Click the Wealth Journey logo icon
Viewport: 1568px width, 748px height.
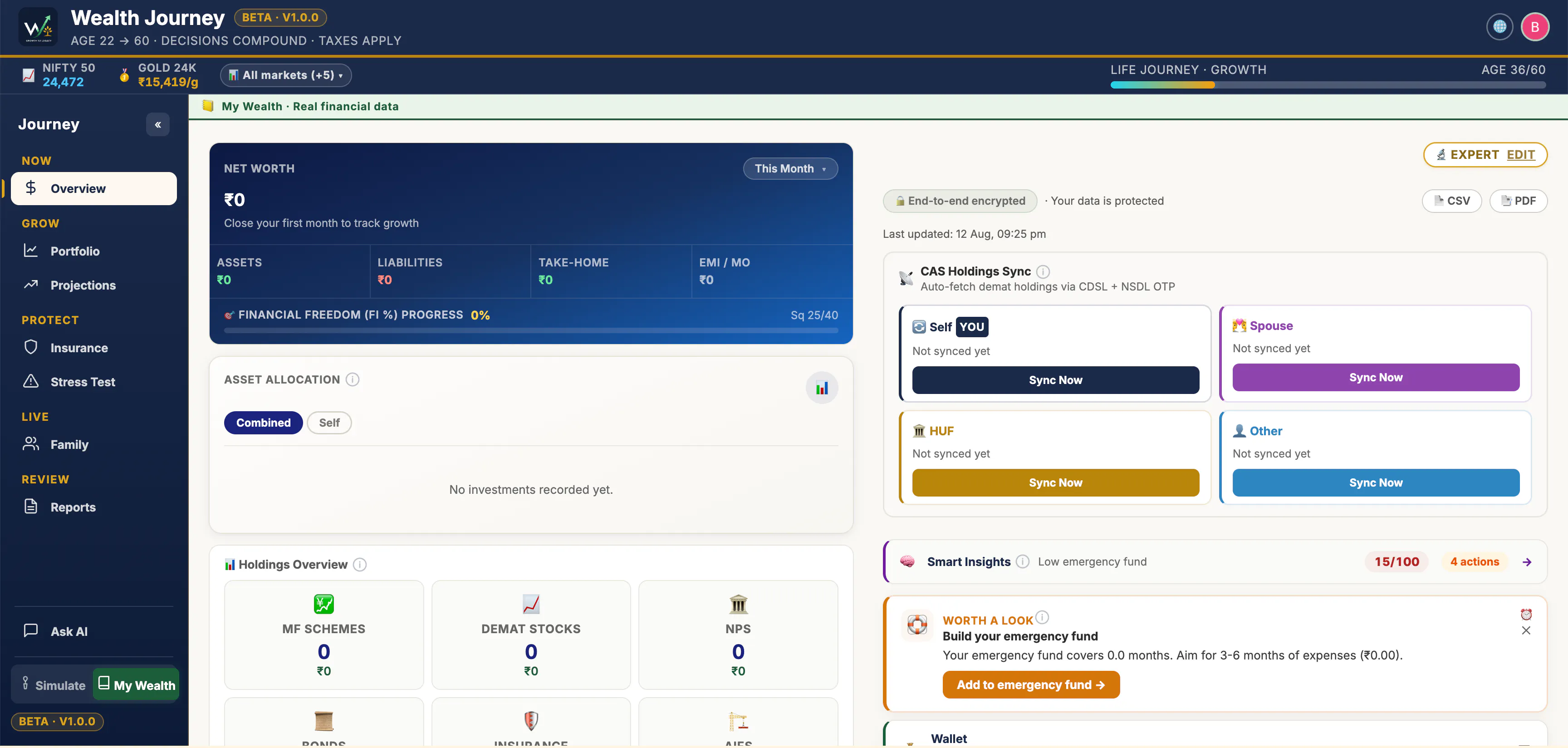pyautogui.click(x=39, y=27)
